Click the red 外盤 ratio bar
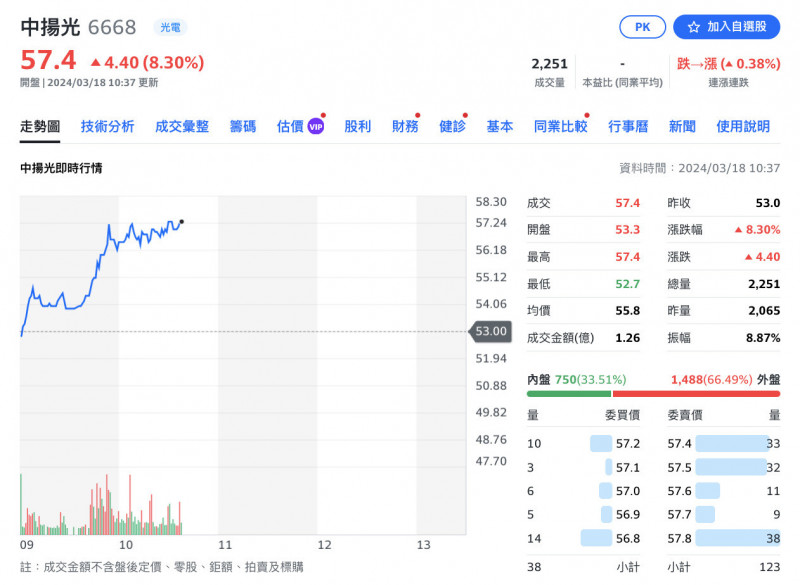800x585 pixels. [710, 394]
